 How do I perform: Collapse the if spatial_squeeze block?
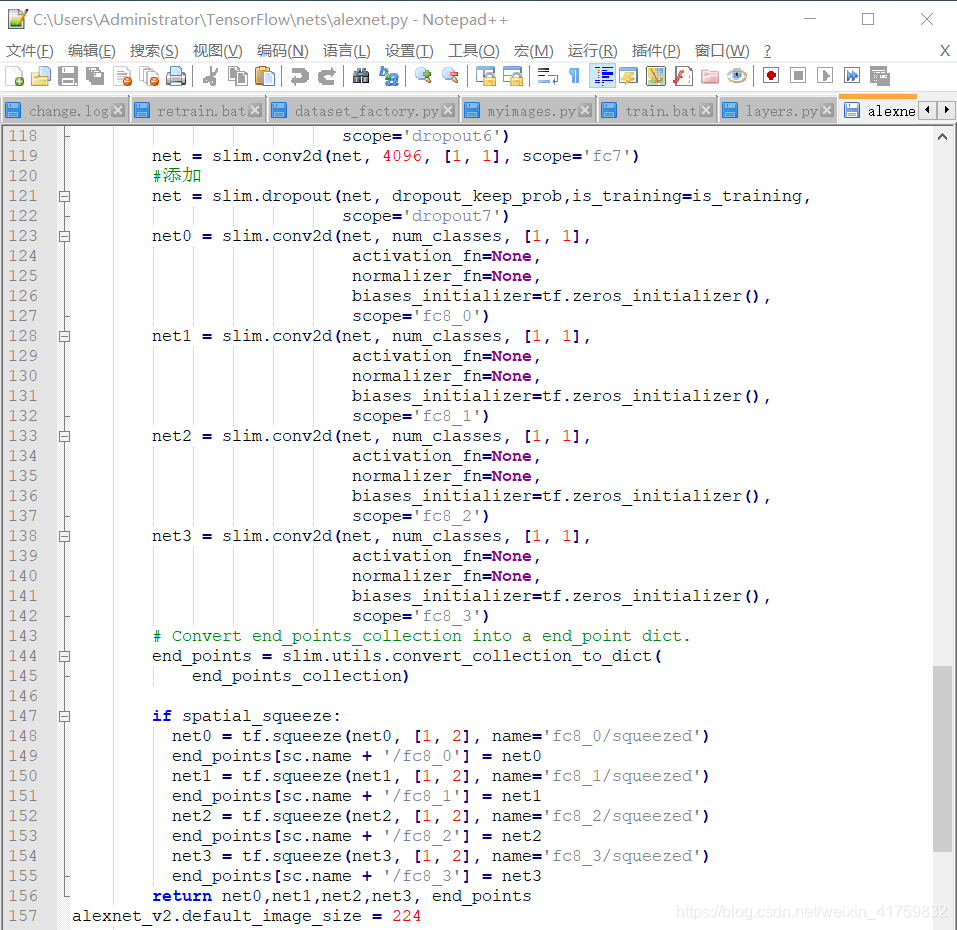click(x=64, y=715)
